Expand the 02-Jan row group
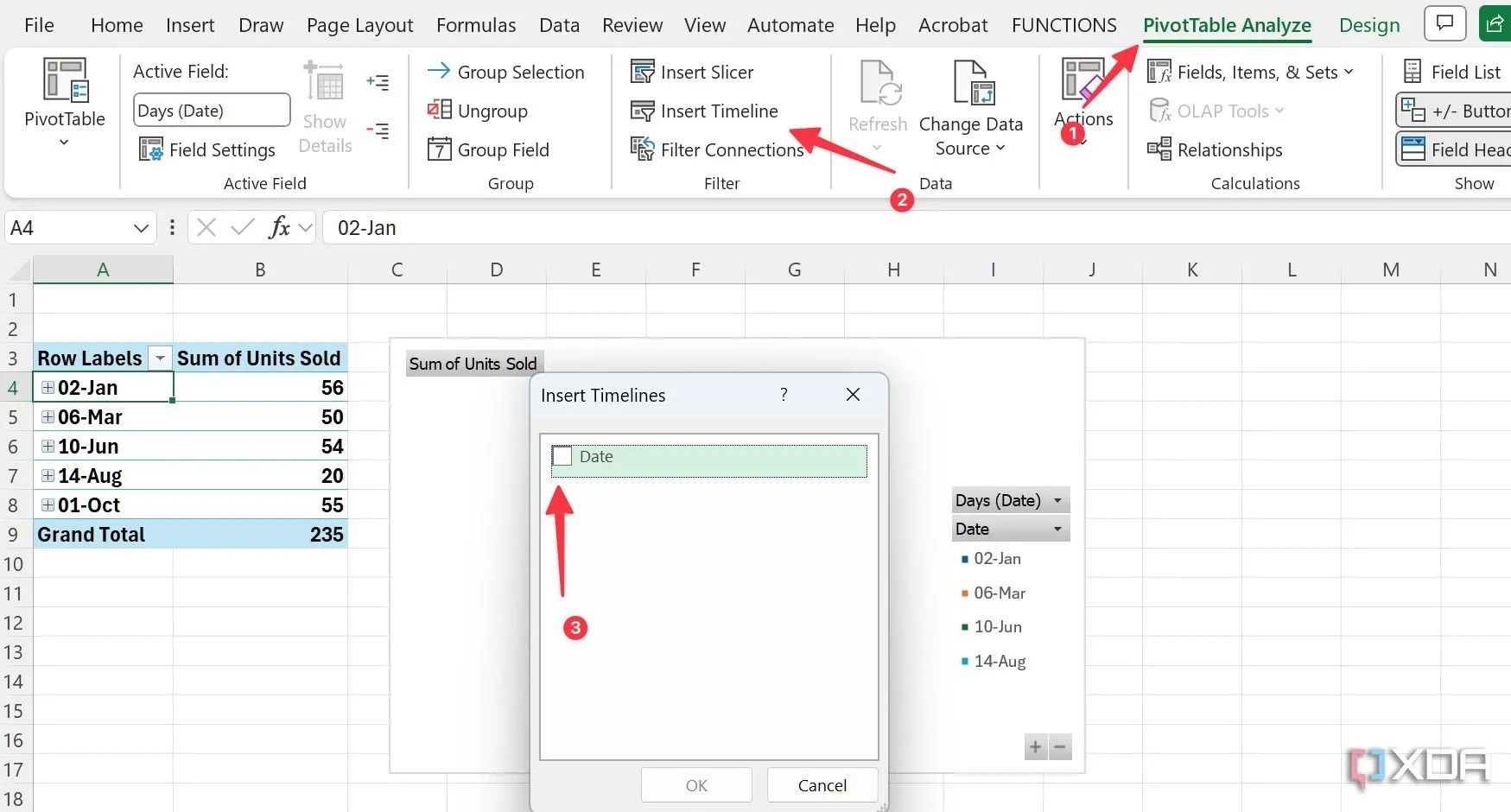This screenshot has width=1511, height=812. click(48, 387)
